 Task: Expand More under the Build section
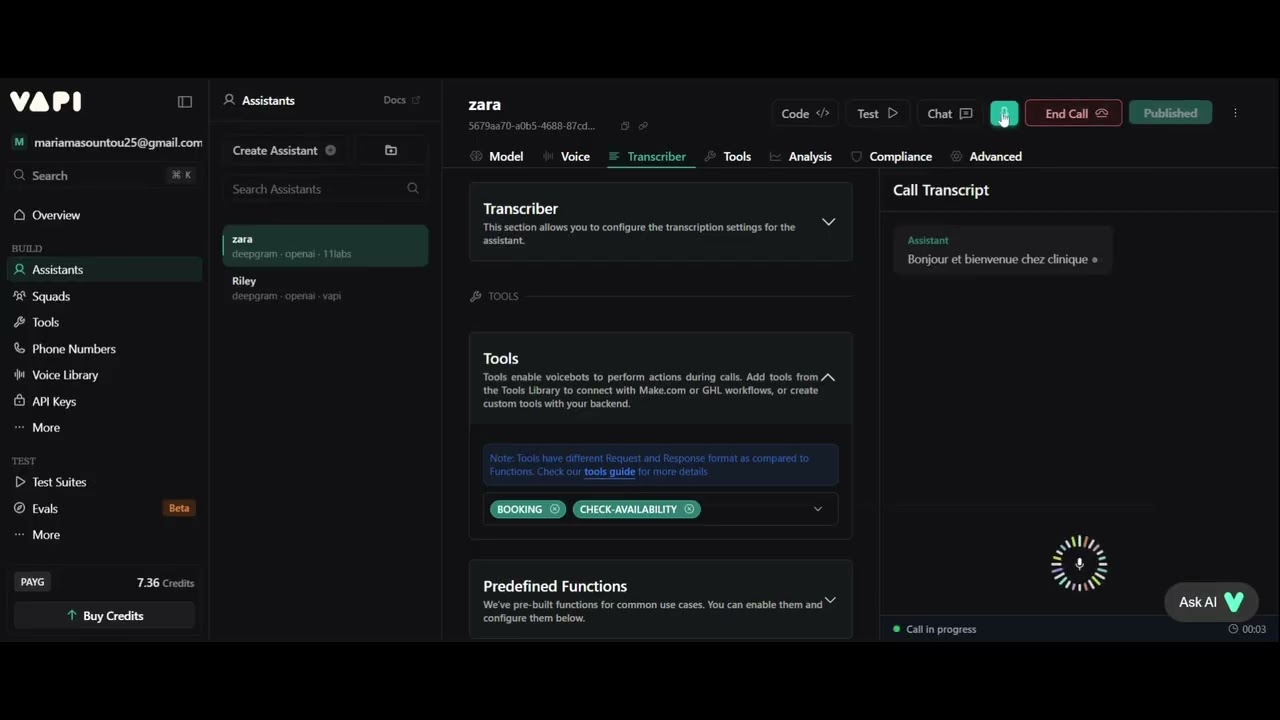(46, 427)
